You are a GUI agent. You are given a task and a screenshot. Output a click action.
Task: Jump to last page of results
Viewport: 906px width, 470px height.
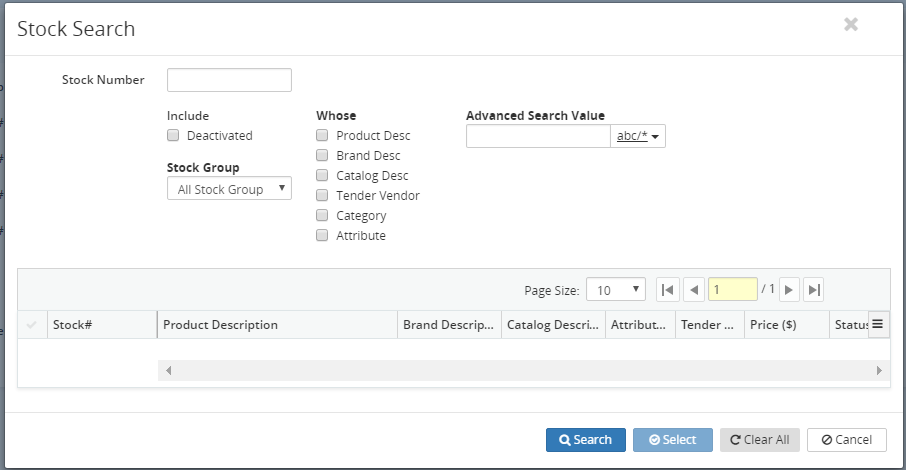(814, 290)
